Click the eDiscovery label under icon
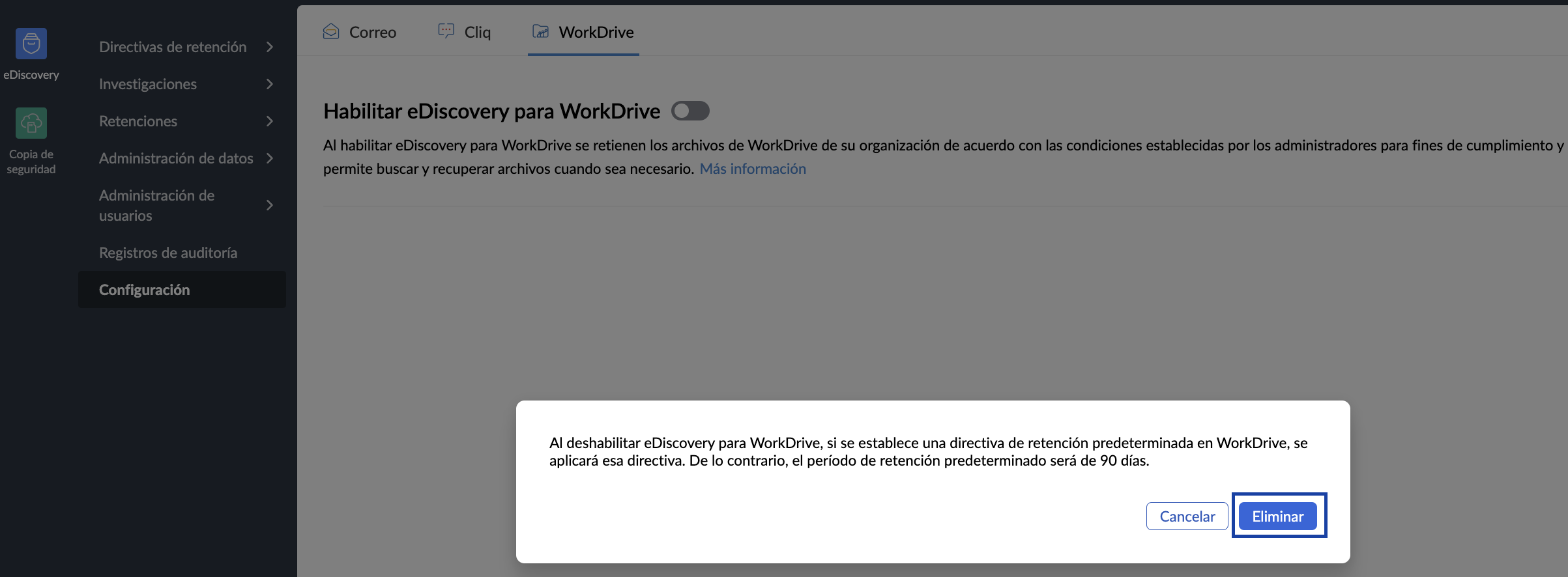 pos(31,75)
